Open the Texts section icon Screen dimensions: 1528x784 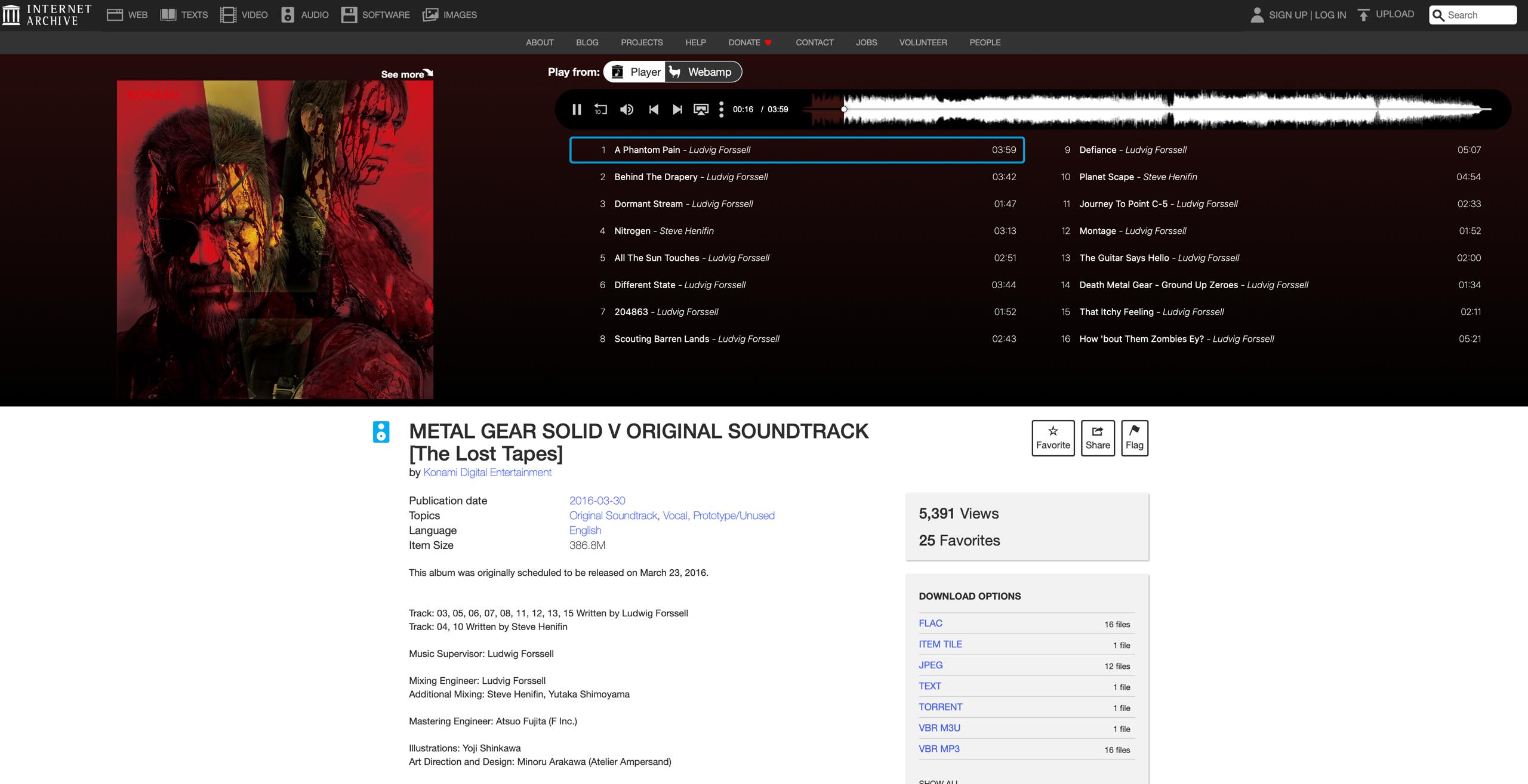(x=168, y=15)
